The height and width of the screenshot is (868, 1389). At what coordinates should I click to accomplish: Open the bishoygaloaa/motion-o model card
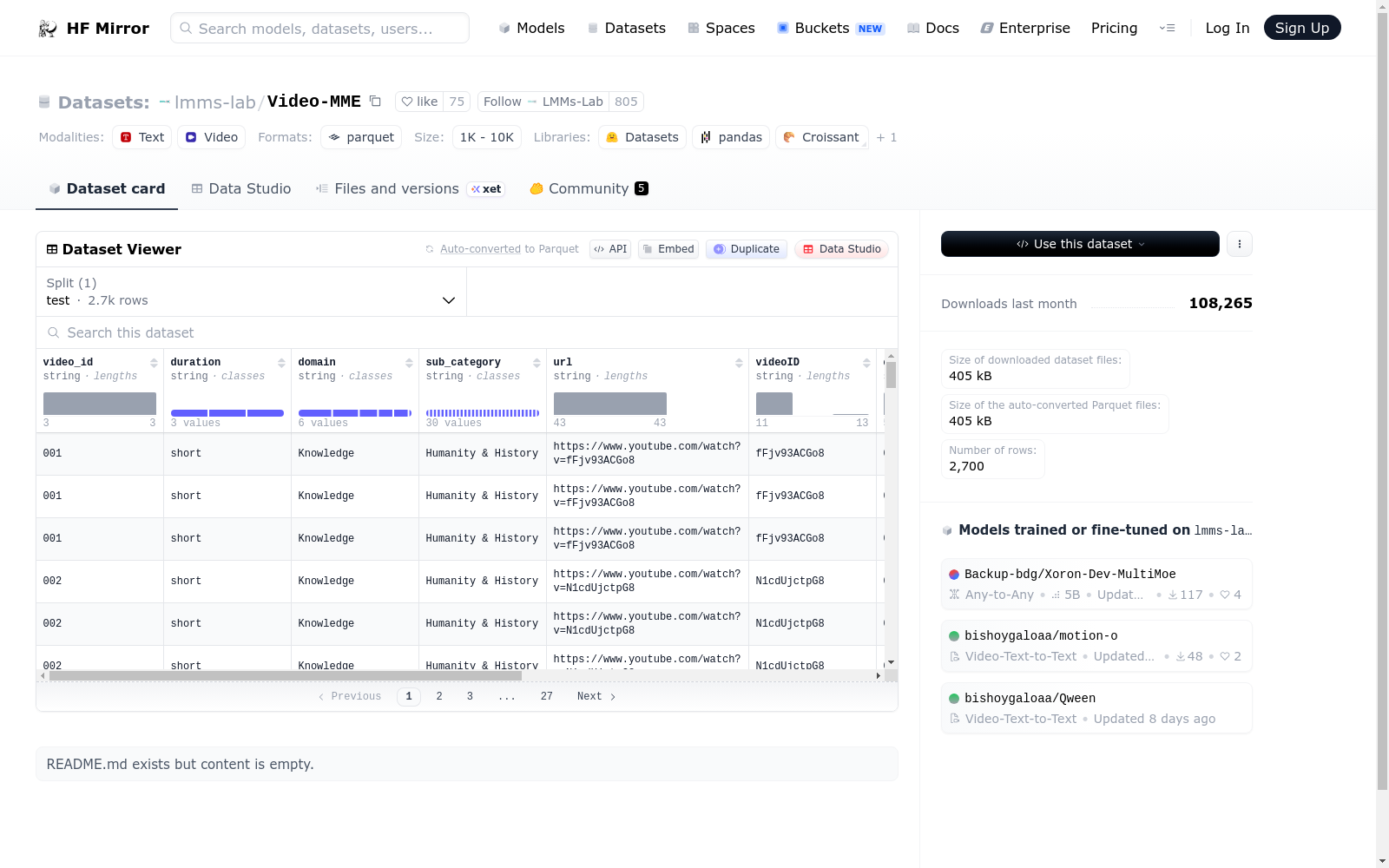pyautogui.click(x=1096, y=646)
